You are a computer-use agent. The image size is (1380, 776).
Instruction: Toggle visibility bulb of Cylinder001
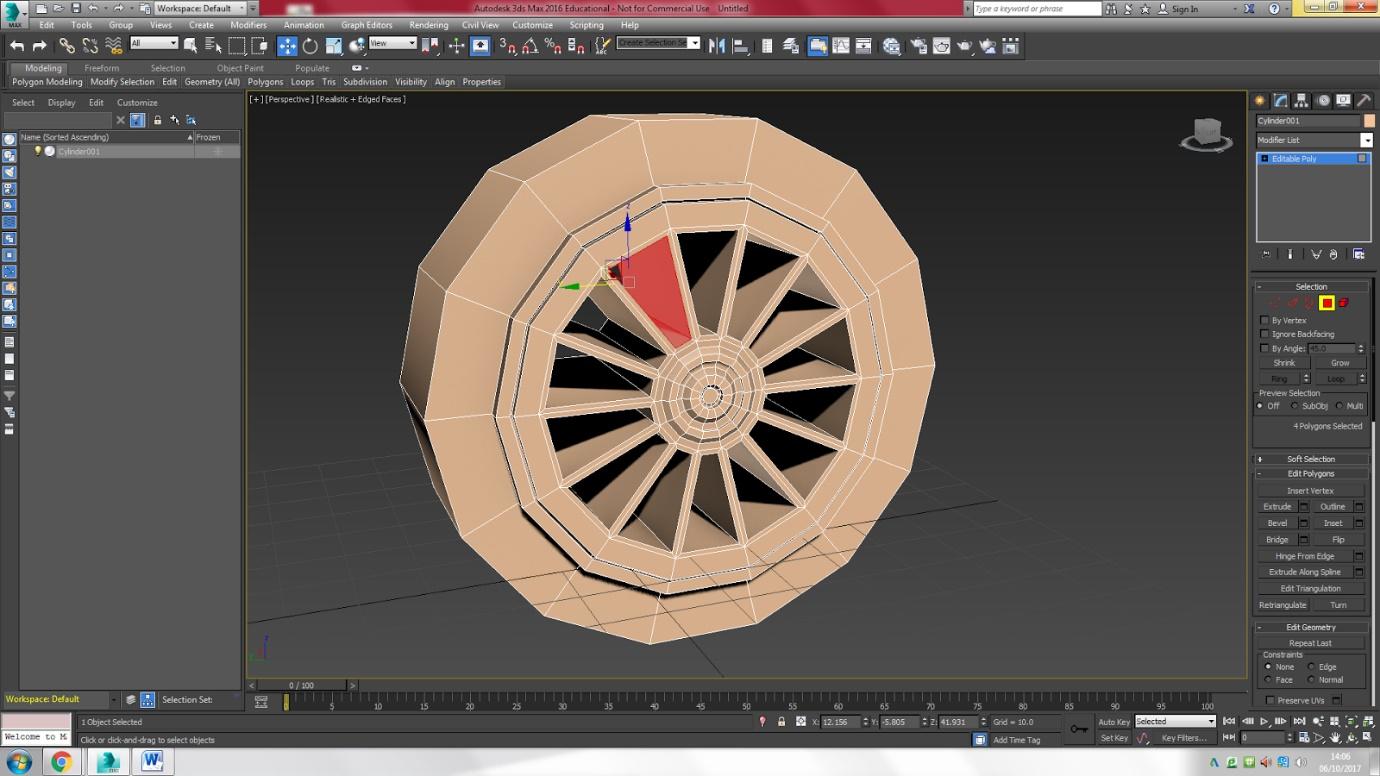38,151
